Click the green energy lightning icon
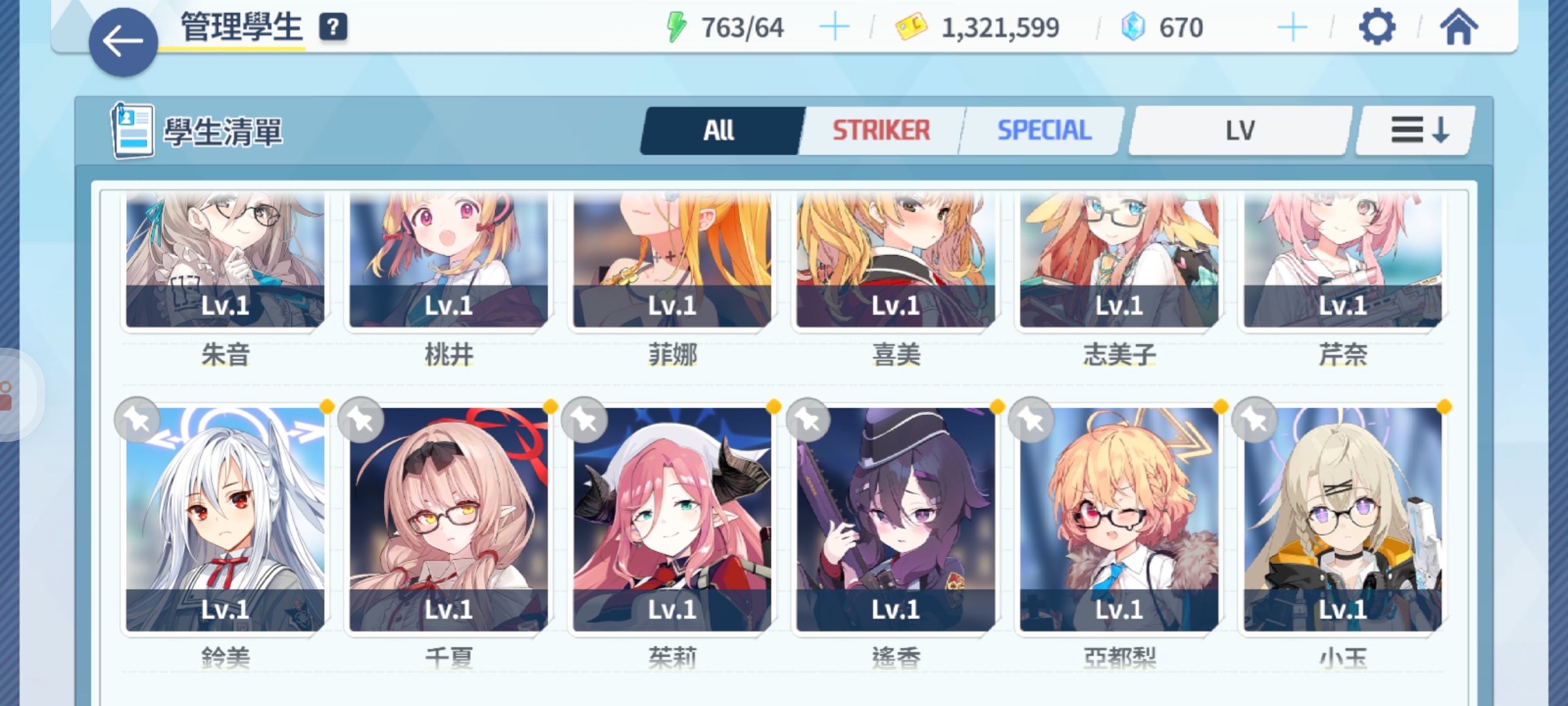Screen dimensions: 1568x706 [x=676, y=27]
